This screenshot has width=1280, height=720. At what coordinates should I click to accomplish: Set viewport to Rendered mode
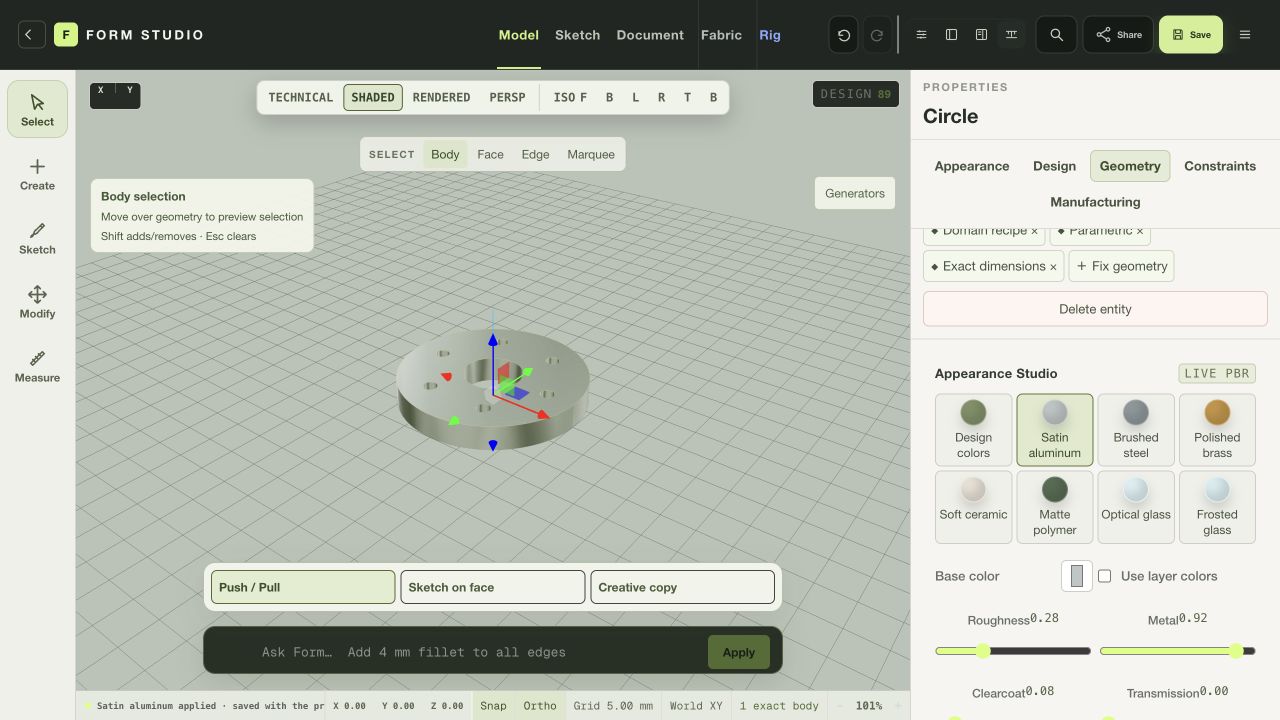point(441,98)
